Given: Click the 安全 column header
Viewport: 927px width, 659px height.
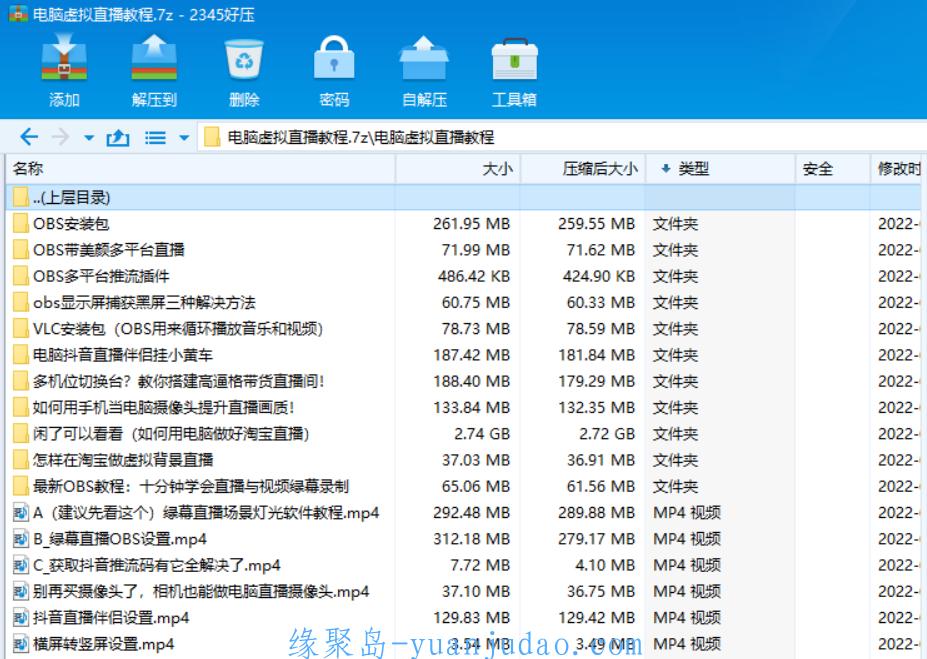Looking at the screenshot, I should 832,168.
